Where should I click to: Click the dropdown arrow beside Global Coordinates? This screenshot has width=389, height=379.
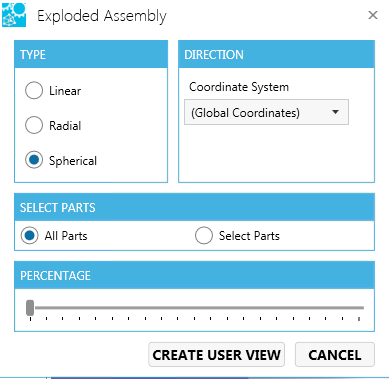(x=335, y=112)
